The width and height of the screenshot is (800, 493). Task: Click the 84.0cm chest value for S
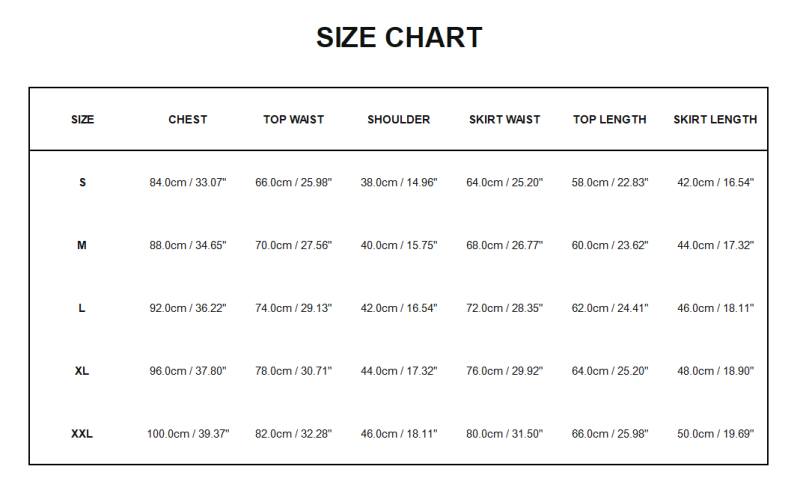pyautogui.click(x=188, y=183)
